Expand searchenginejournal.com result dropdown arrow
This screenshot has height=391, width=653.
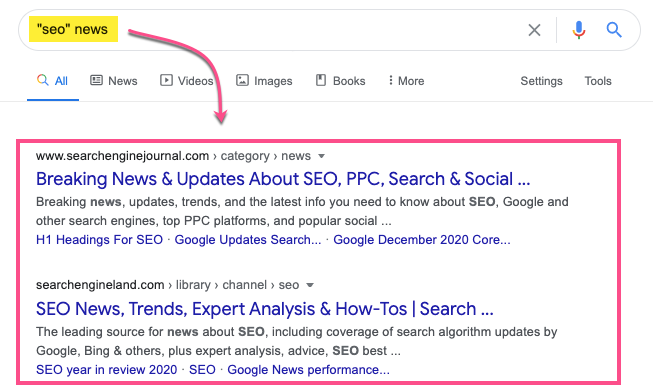coord(321,157)
